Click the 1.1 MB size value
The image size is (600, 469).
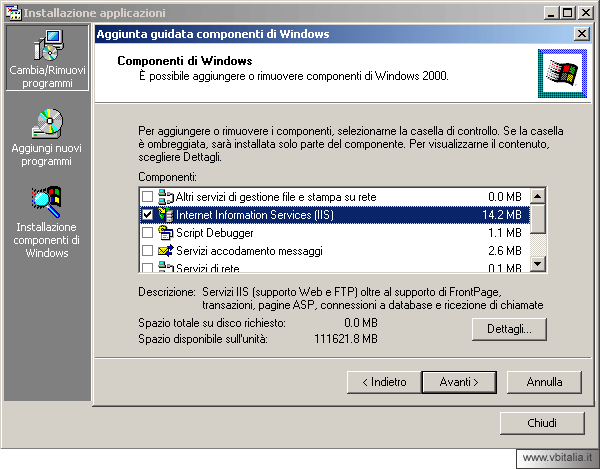pos(505,233)
